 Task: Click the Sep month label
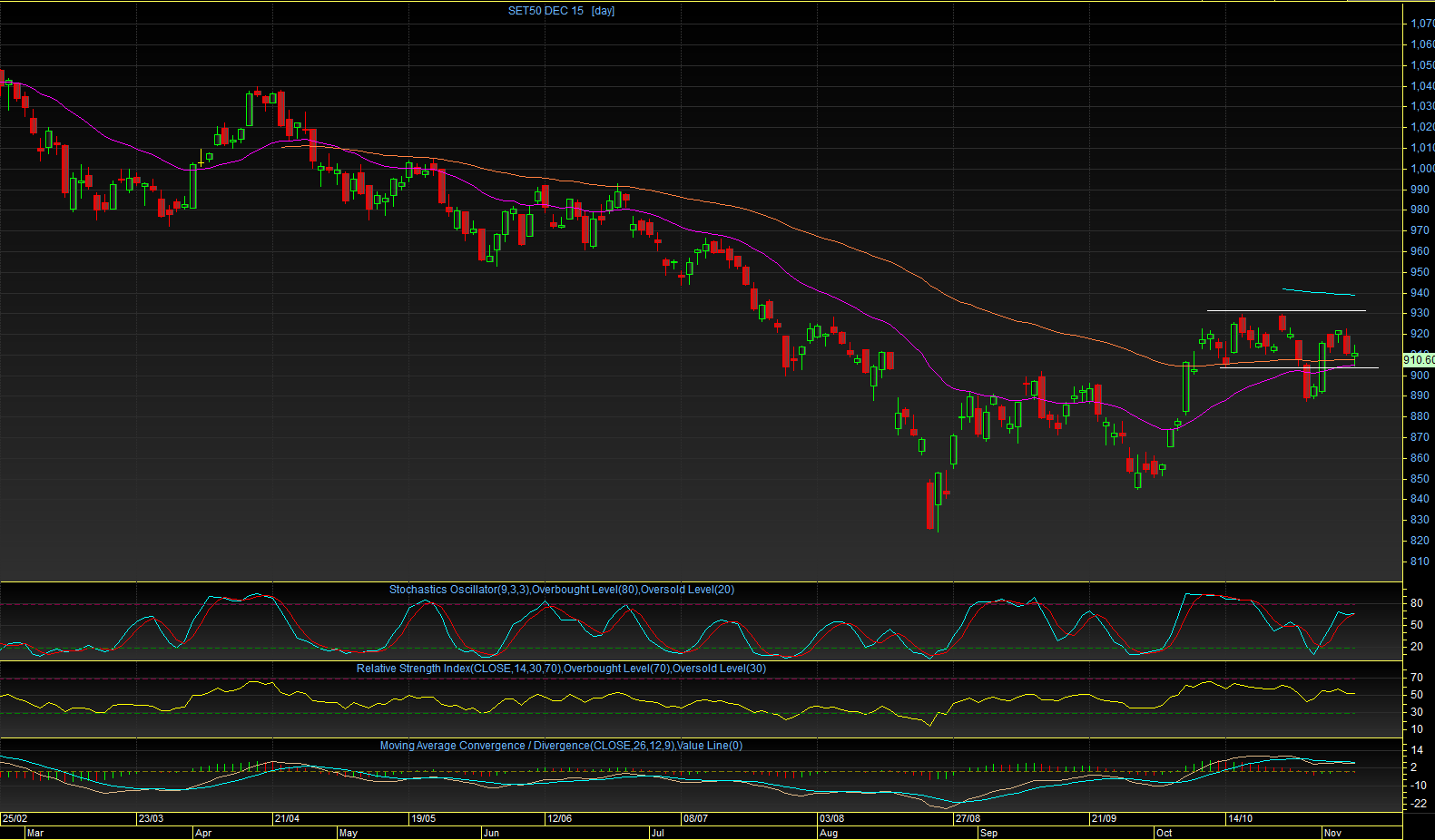point(988,833)
